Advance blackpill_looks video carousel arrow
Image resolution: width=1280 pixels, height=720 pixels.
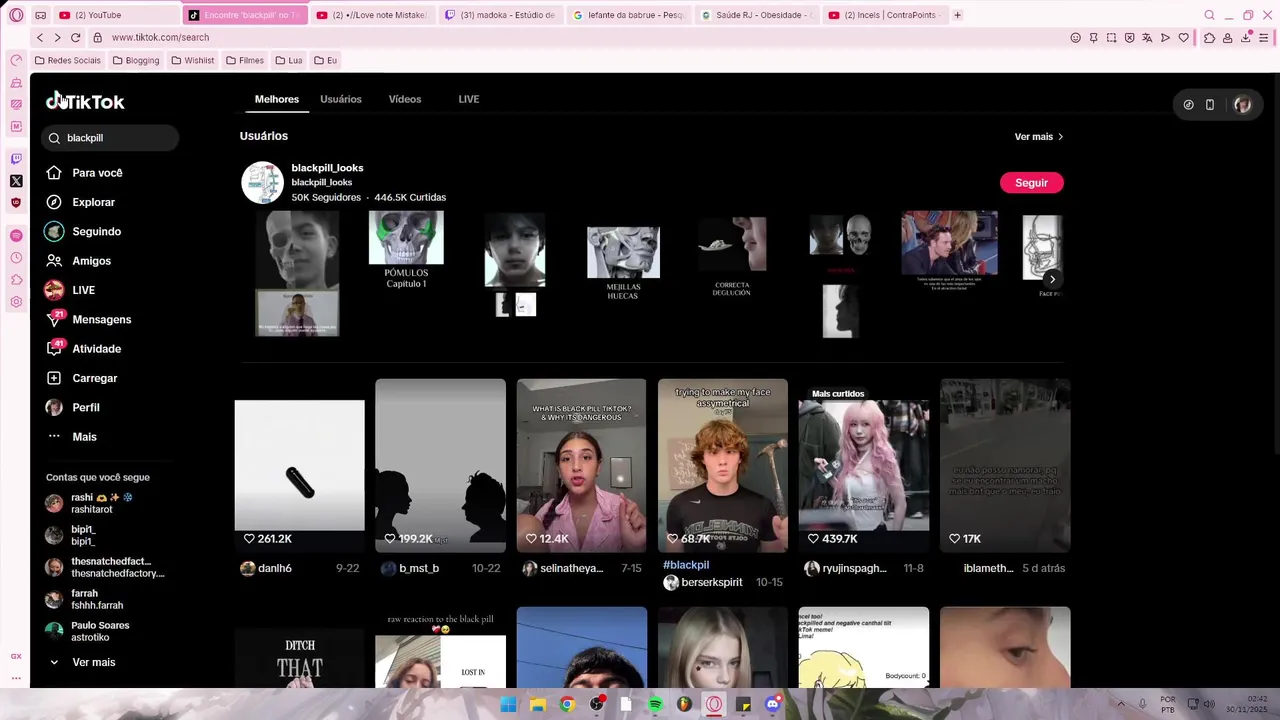click(1052, 280)
